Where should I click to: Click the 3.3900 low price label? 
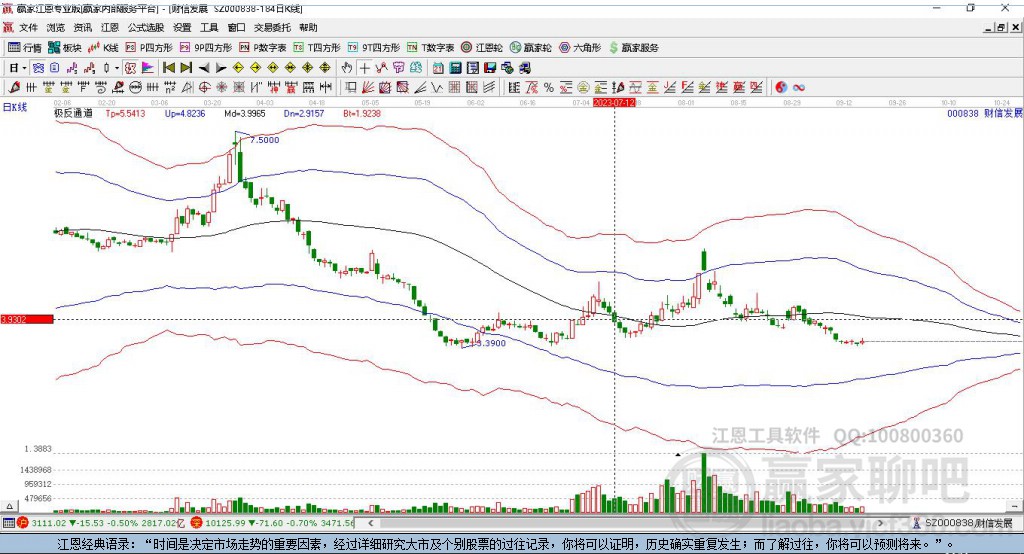click(491, 343)
